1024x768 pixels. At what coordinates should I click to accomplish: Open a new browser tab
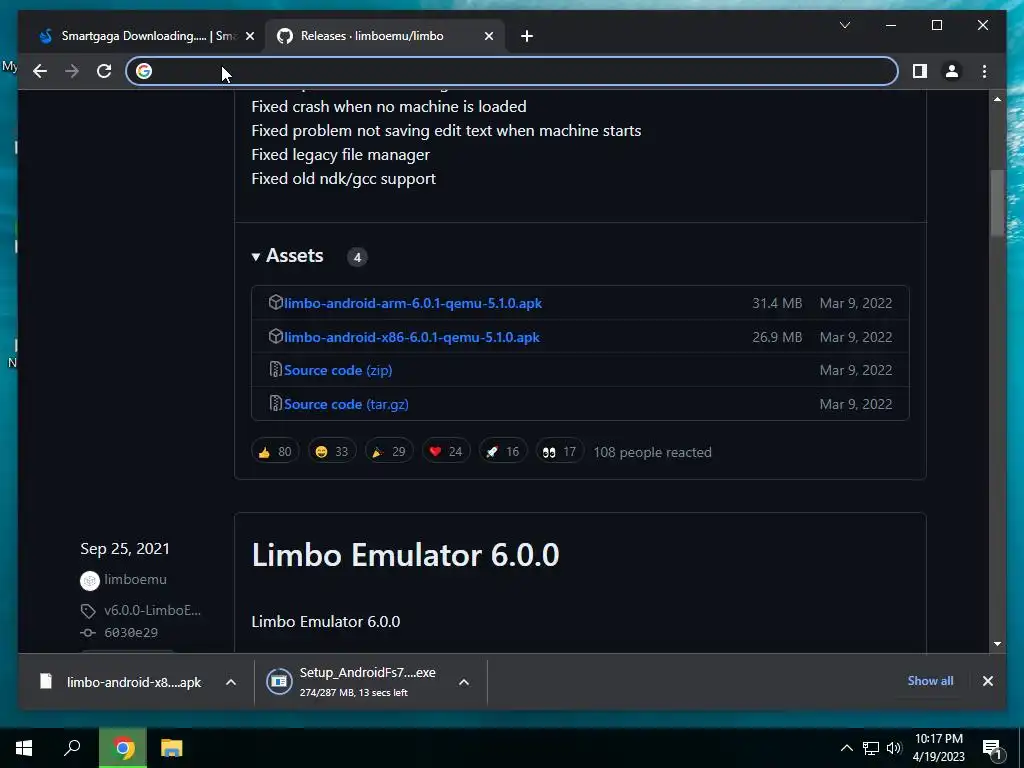527,36
